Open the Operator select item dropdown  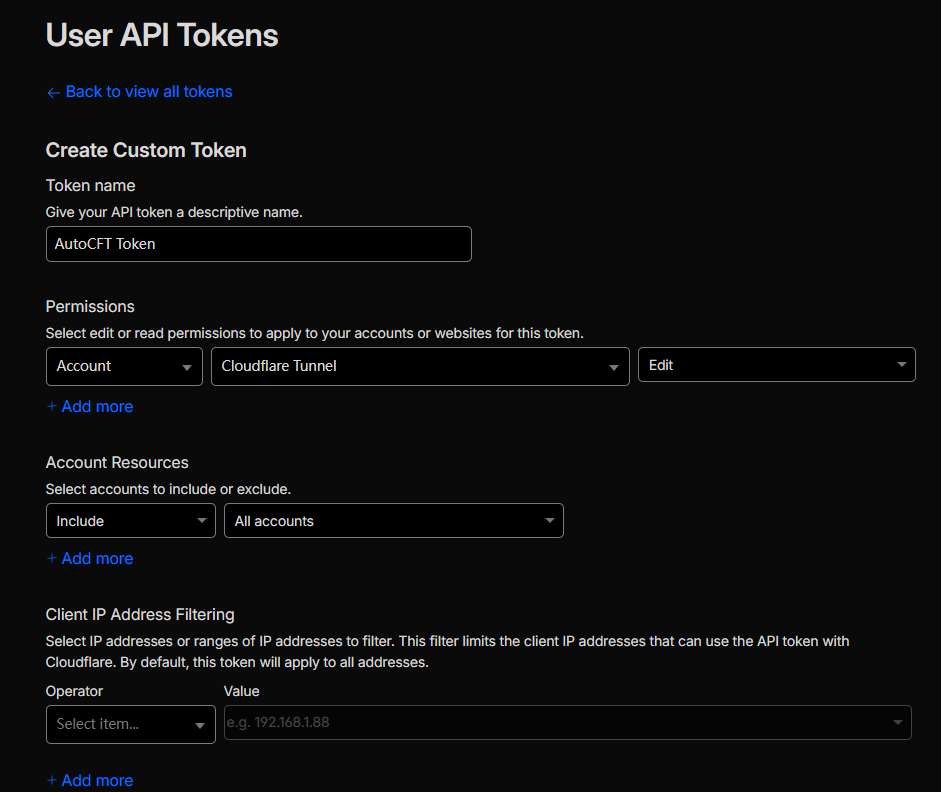(130, 724)
